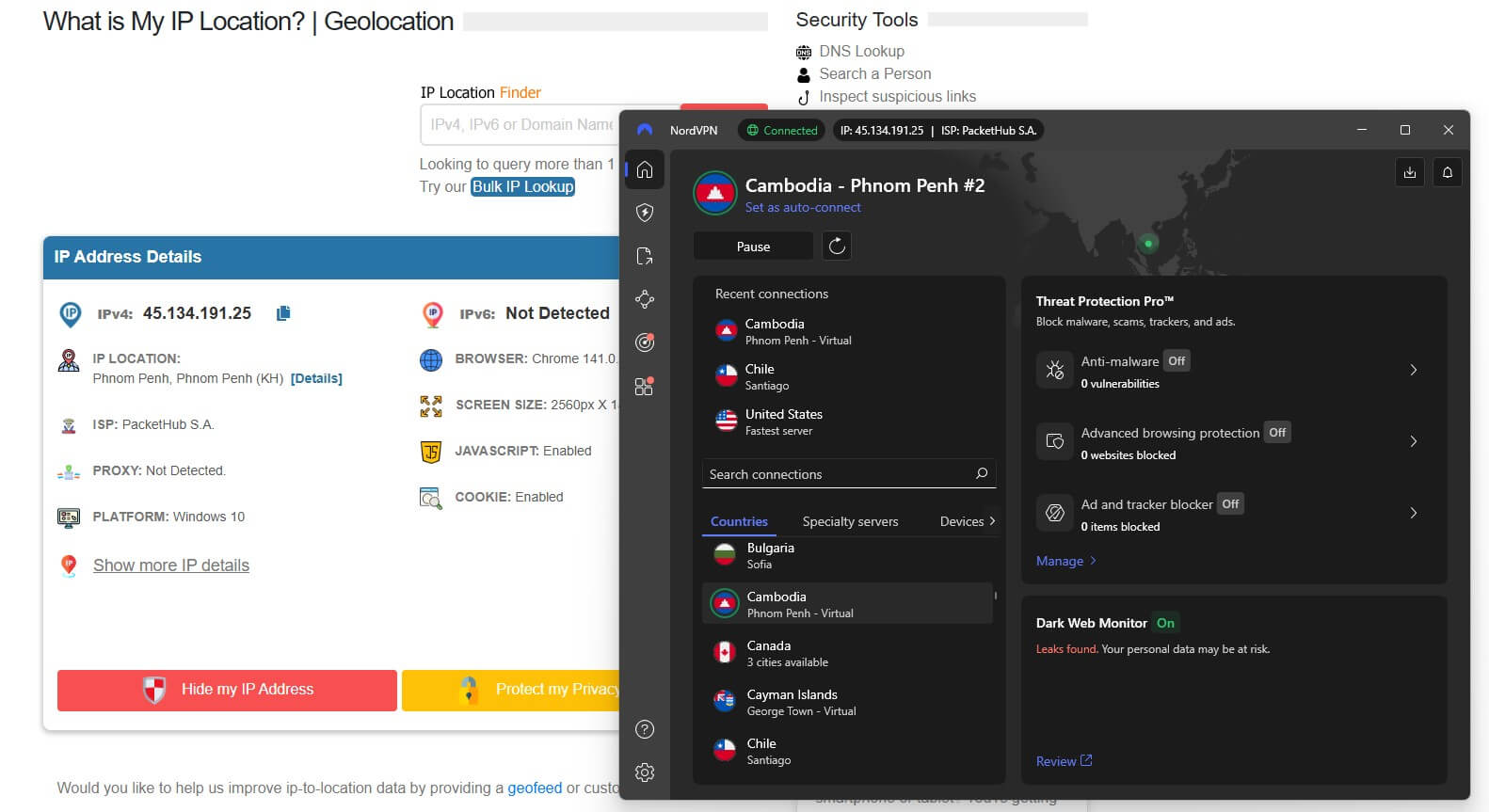Click the geofeed link
Image resolution: width=1489 pixels, height=812 pixels.
pyautogui.click(x=535, y=788)
